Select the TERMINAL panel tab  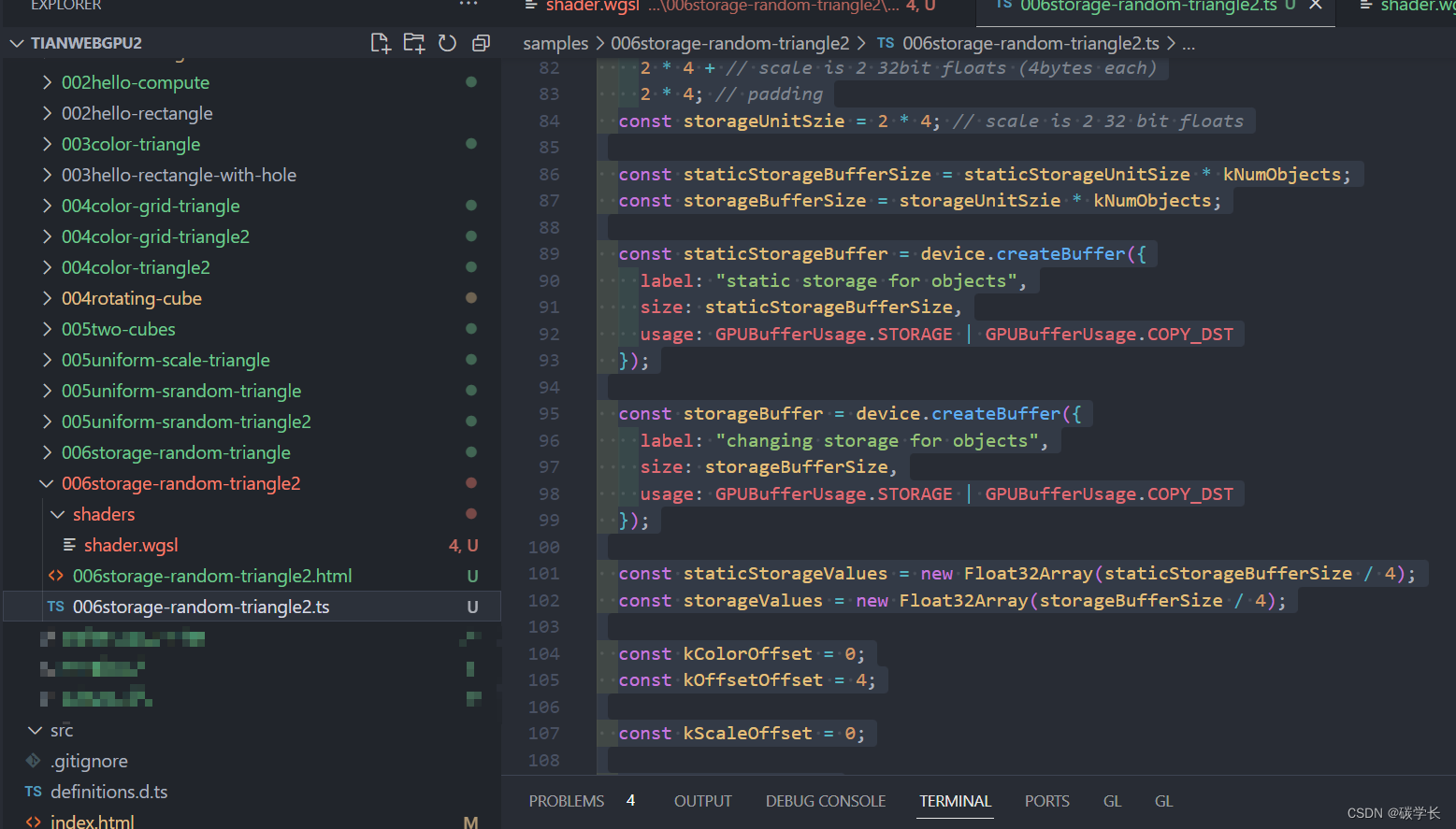[955, 801]
